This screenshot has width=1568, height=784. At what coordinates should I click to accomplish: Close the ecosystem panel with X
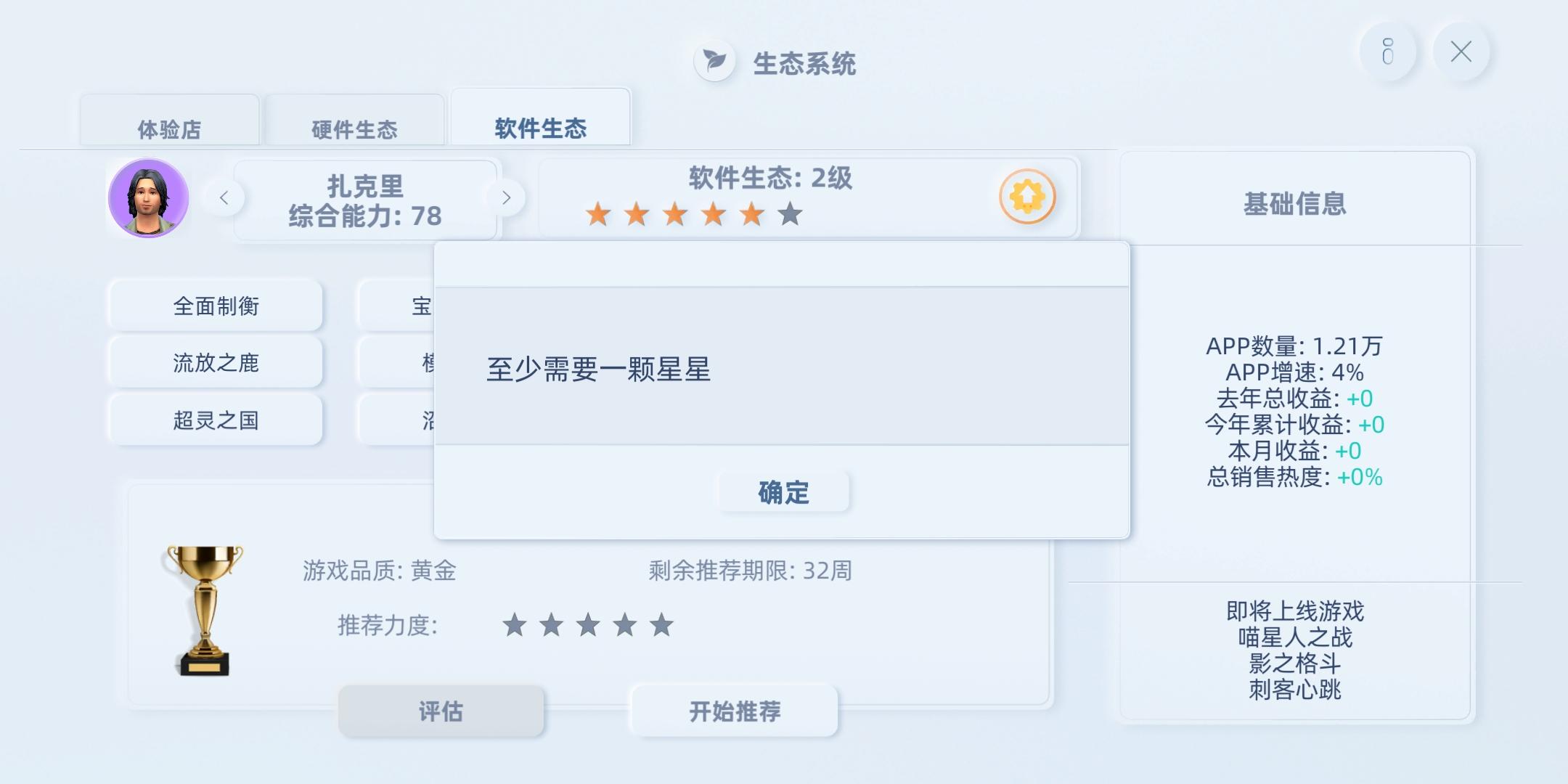pyautogui.click(x=1461, y=52)
